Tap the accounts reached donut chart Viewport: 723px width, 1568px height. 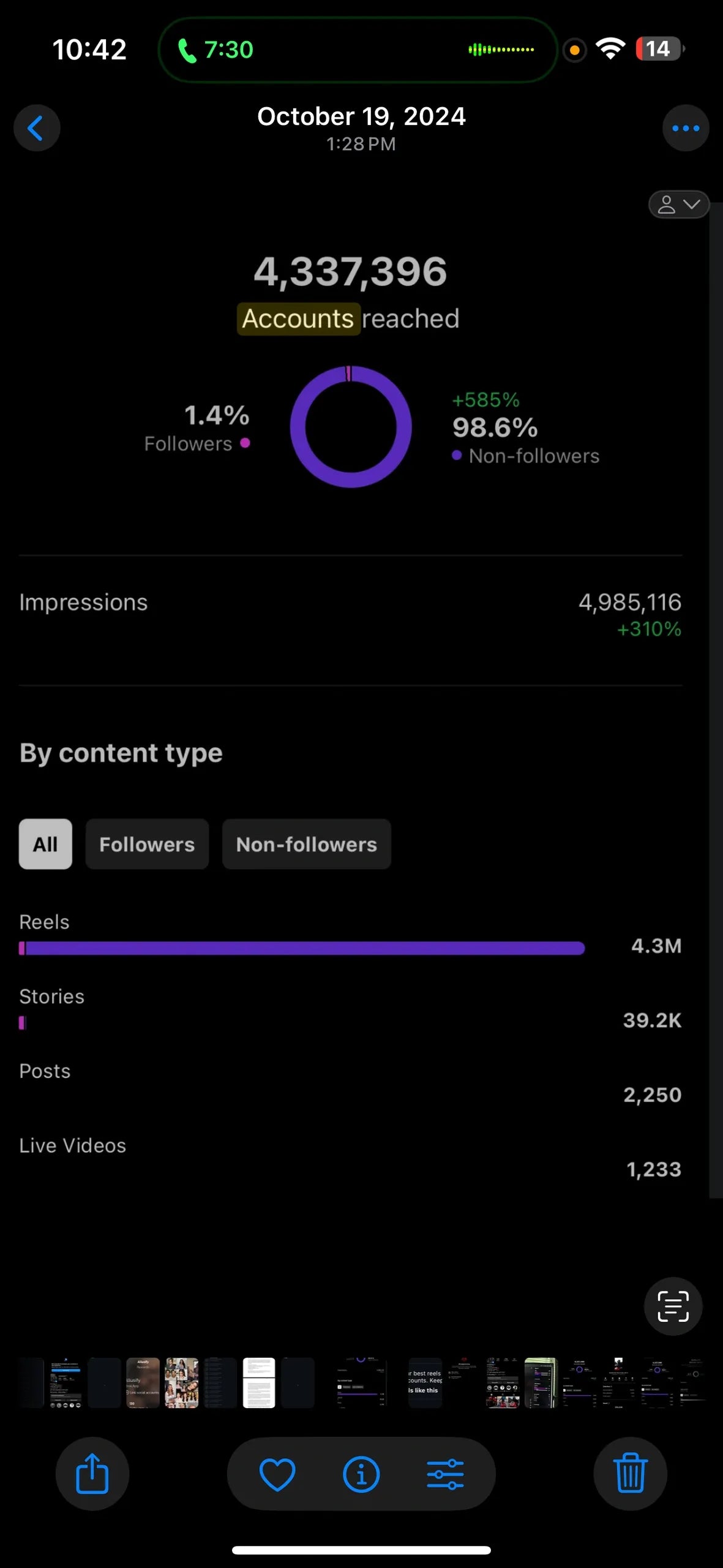pos(351,426)
